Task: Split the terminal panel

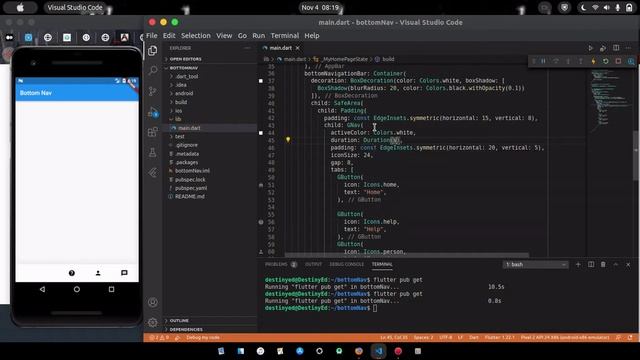Action: tap(591, 264)
